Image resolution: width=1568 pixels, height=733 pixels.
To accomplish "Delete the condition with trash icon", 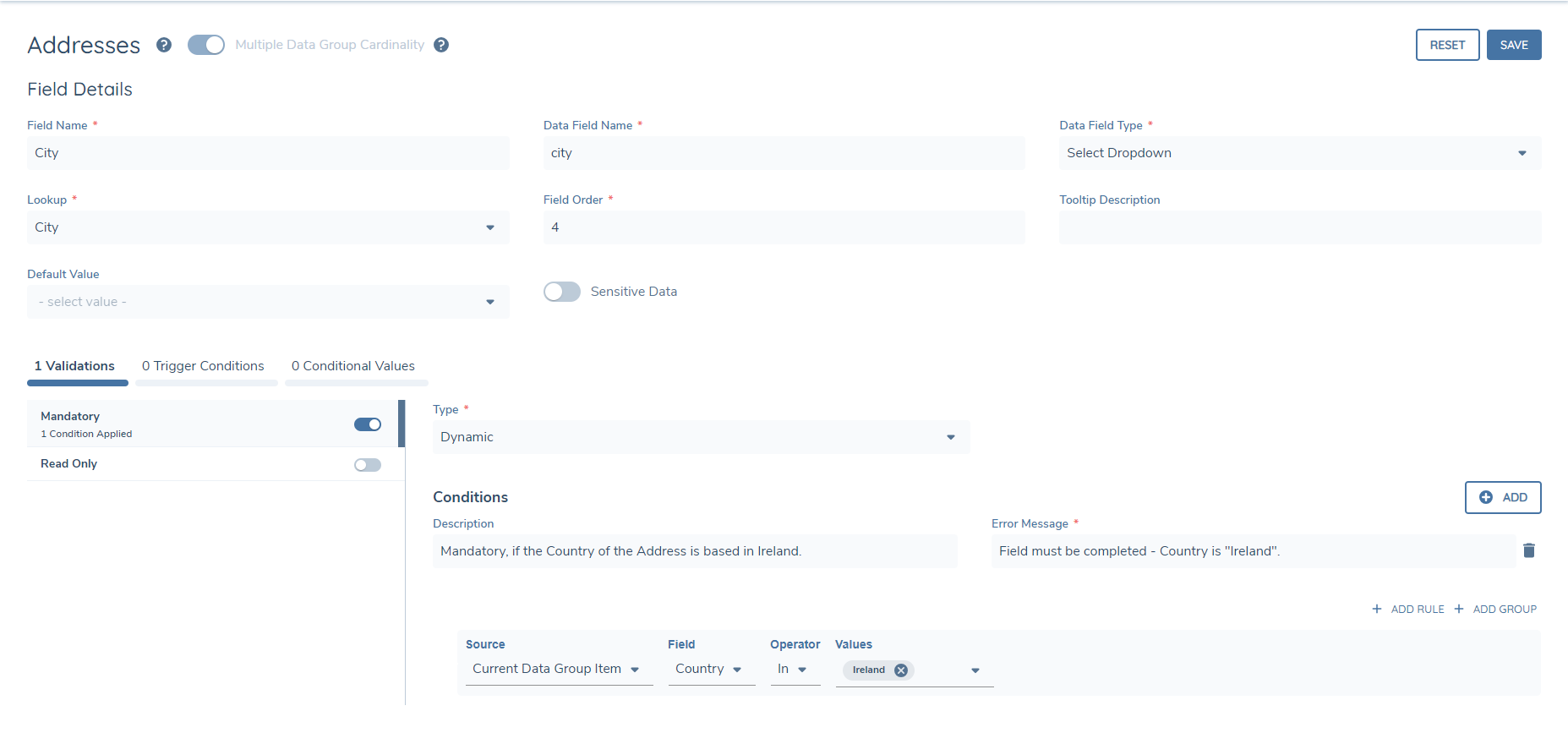I will coord(1528,550).
